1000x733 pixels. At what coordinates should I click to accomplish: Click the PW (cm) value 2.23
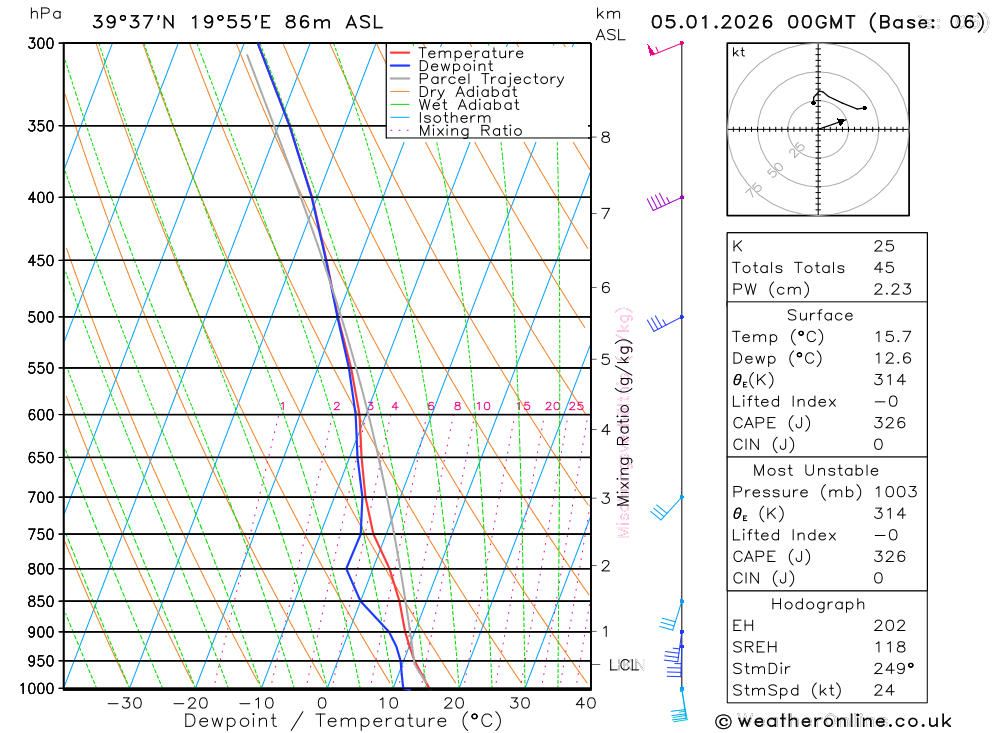point(893,290)
